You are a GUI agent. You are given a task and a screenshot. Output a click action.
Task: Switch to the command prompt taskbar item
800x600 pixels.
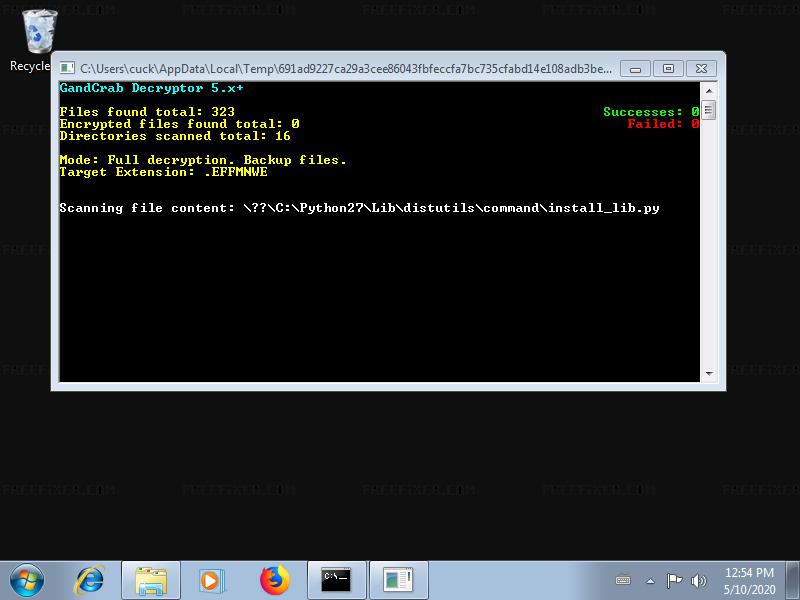point(337,581)
